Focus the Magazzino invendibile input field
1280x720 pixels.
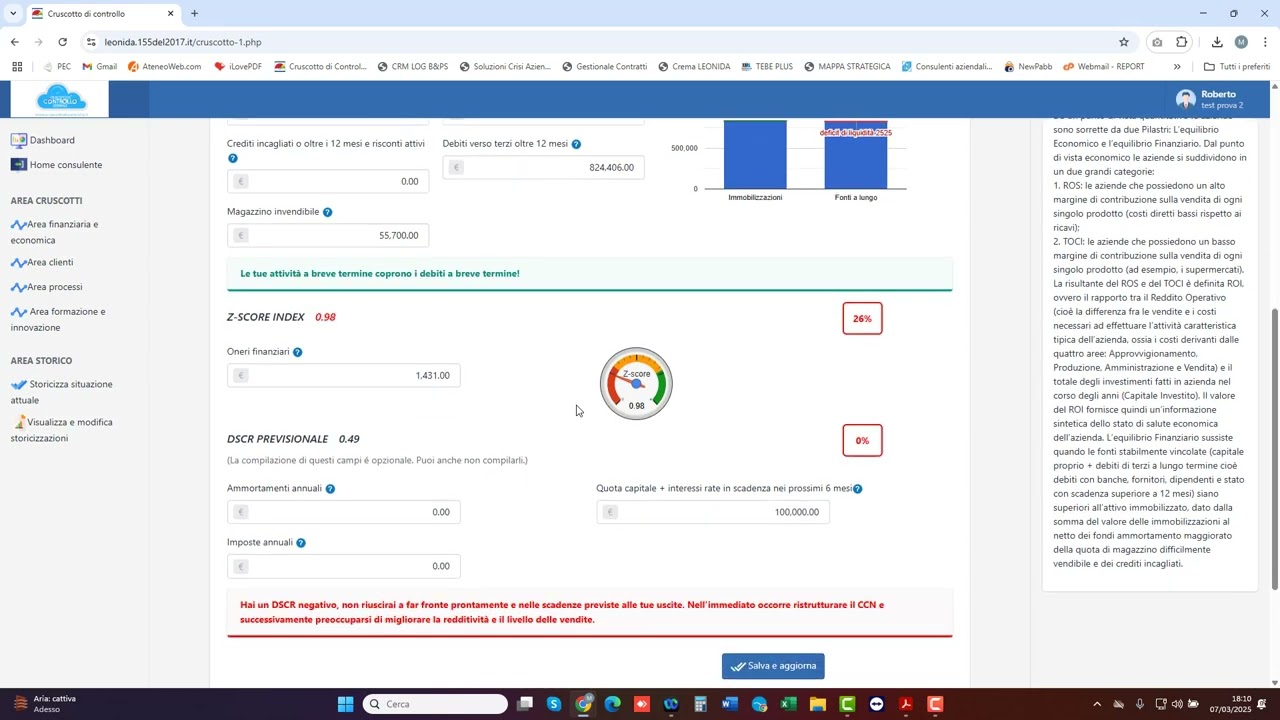(x=328, y=236)
